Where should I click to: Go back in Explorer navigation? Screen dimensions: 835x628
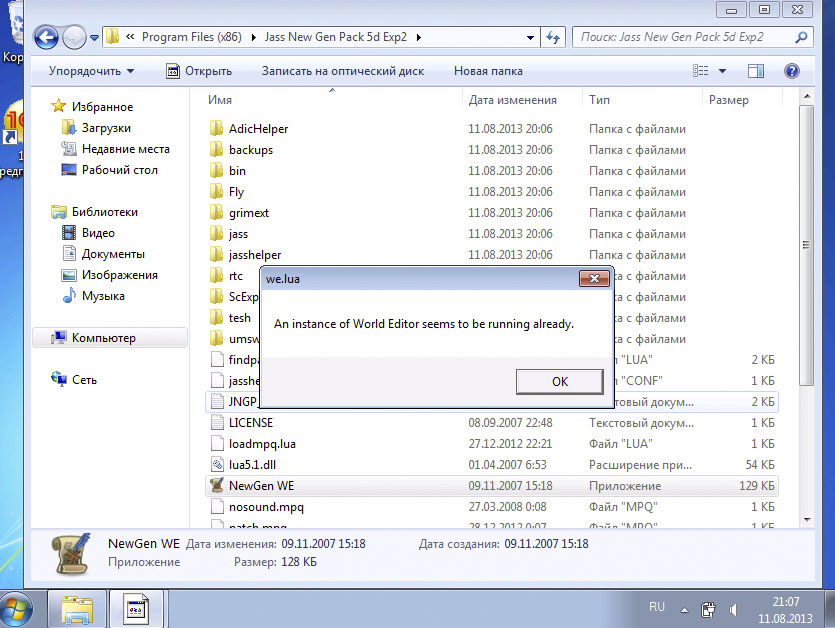(x=46, y=37)
